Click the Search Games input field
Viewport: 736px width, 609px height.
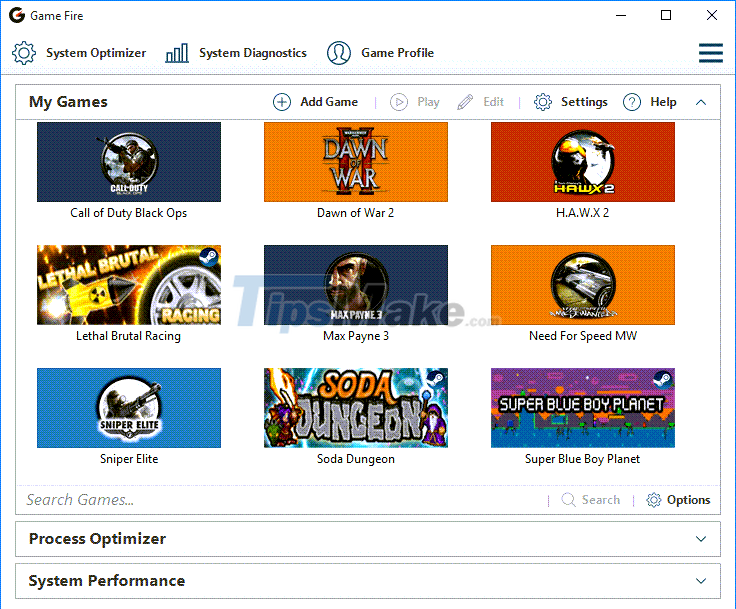click(x=282, y=500)
